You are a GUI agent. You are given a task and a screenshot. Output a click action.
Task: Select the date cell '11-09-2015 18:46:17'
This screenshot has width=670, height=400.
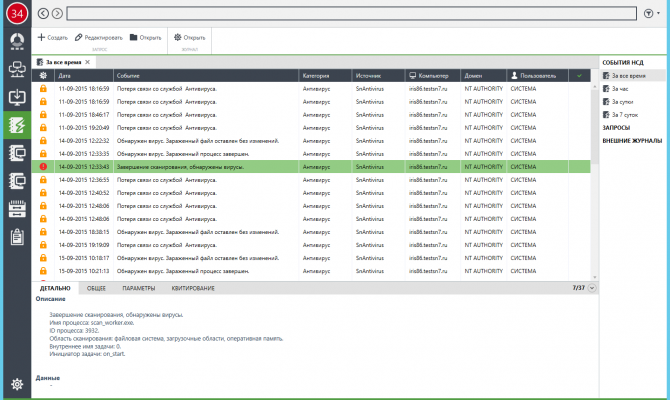click(x=84, y=115)
